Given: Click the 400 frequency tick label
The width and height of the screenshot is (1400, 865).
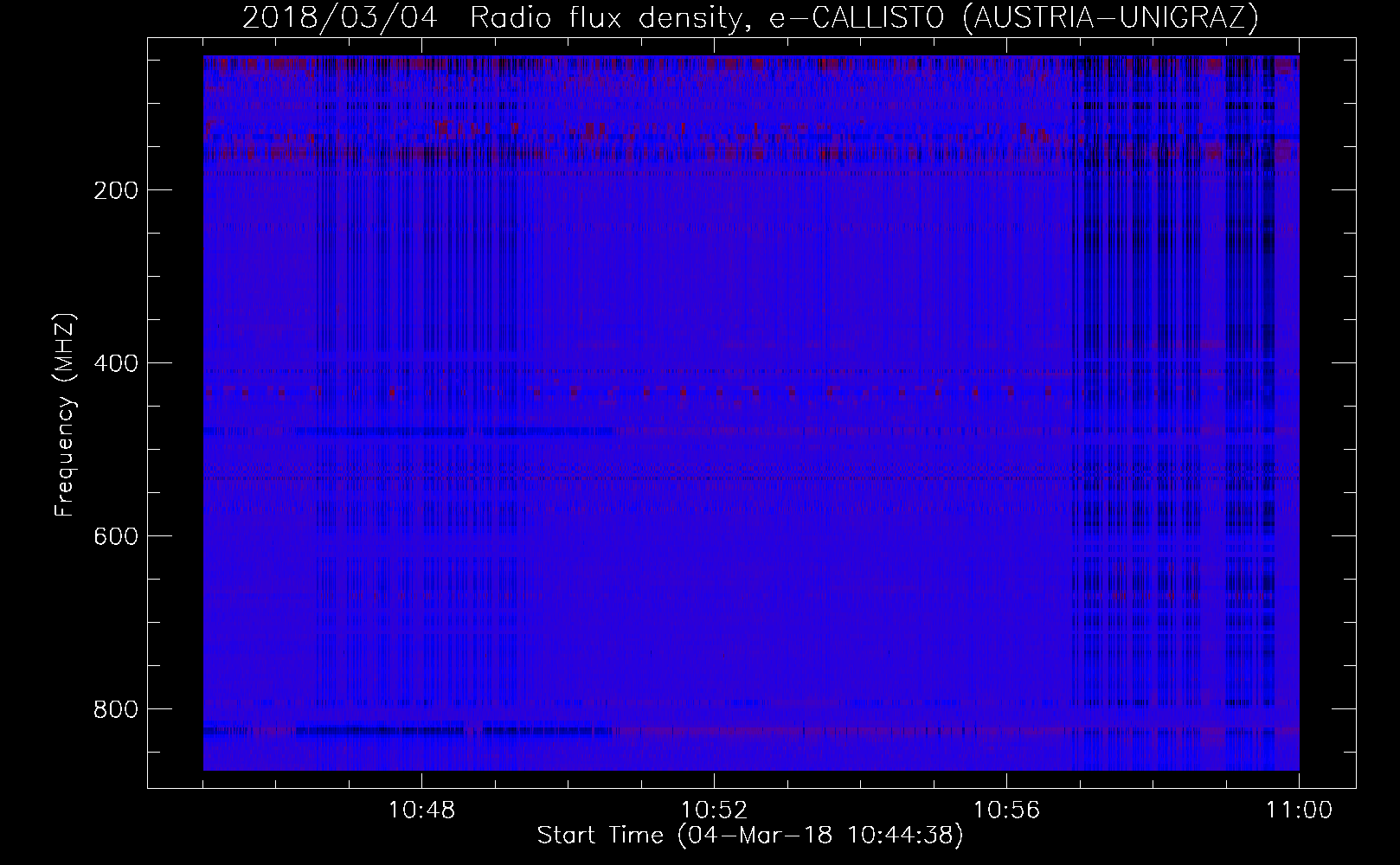Looking at the screenshot, I should pyautogui.click(x=115, y=363).
